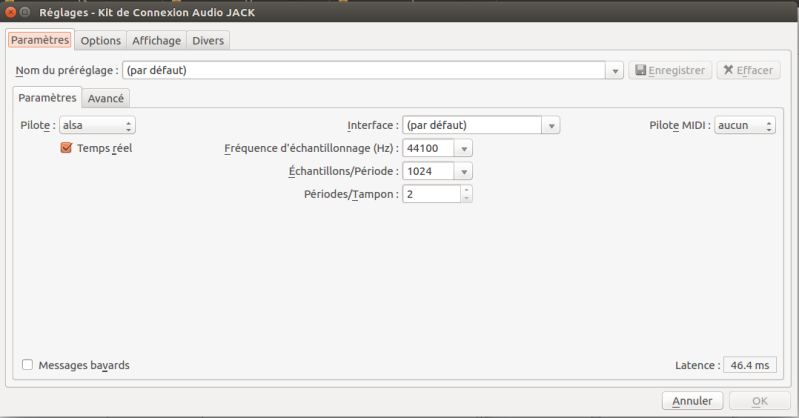The width and height of the screenshot is (799, 418).
Task: Decrease Périodes/Tampon with the down arrow
Action: pos(466,198)
